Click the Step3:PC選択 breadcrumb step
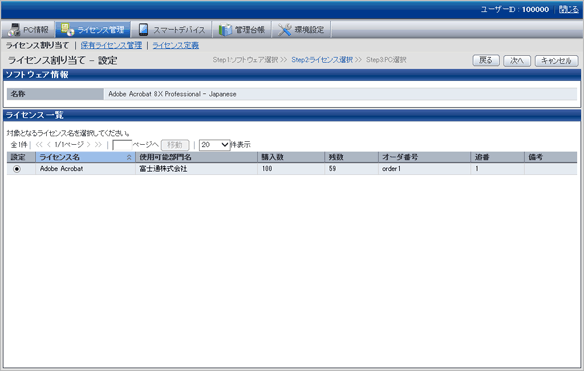The width and height of the screenshot is (584, 371). (x=386, y=60)
